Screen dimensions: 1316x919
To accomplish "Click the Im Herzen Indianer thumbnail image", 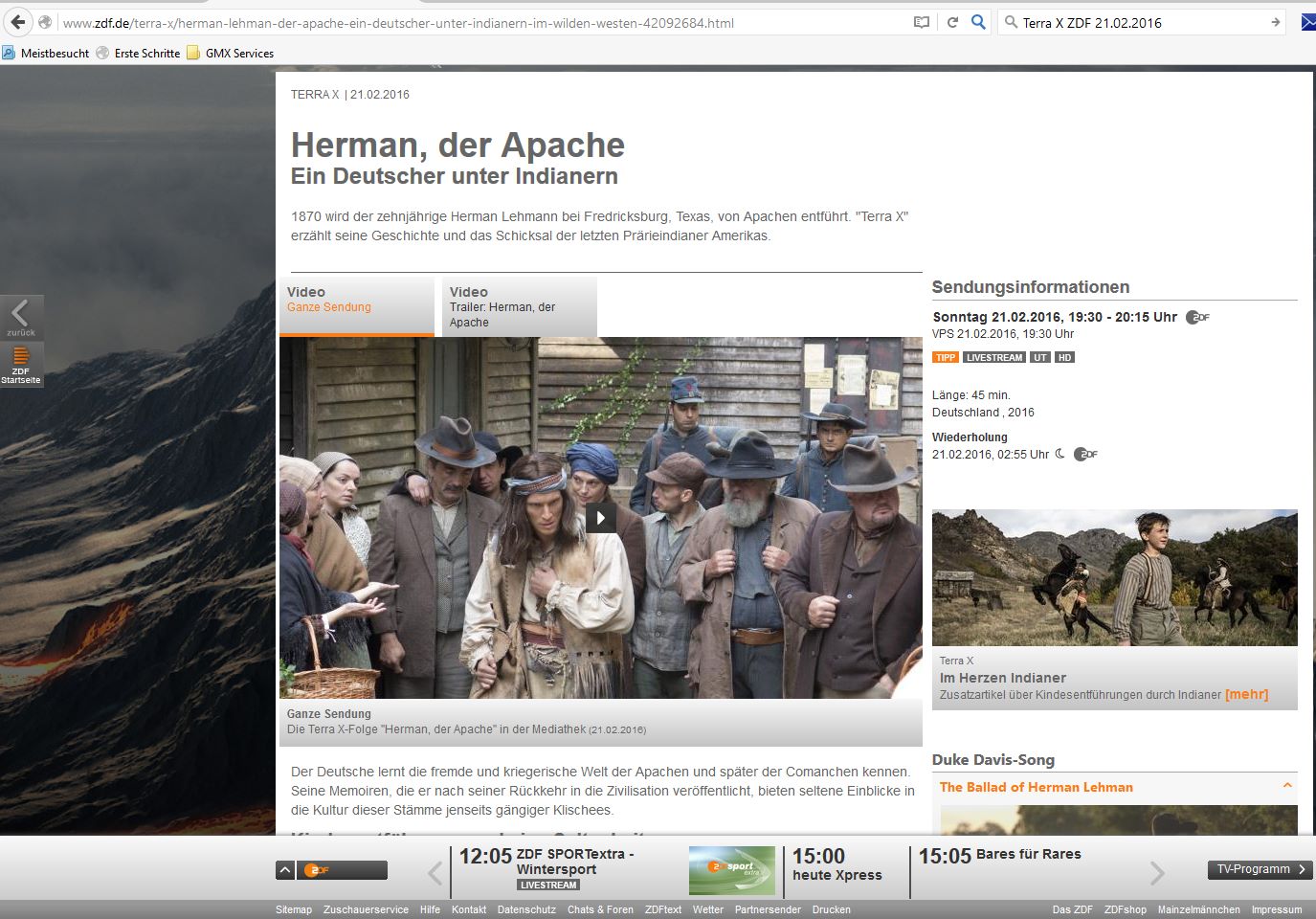I will (1114, 577).
